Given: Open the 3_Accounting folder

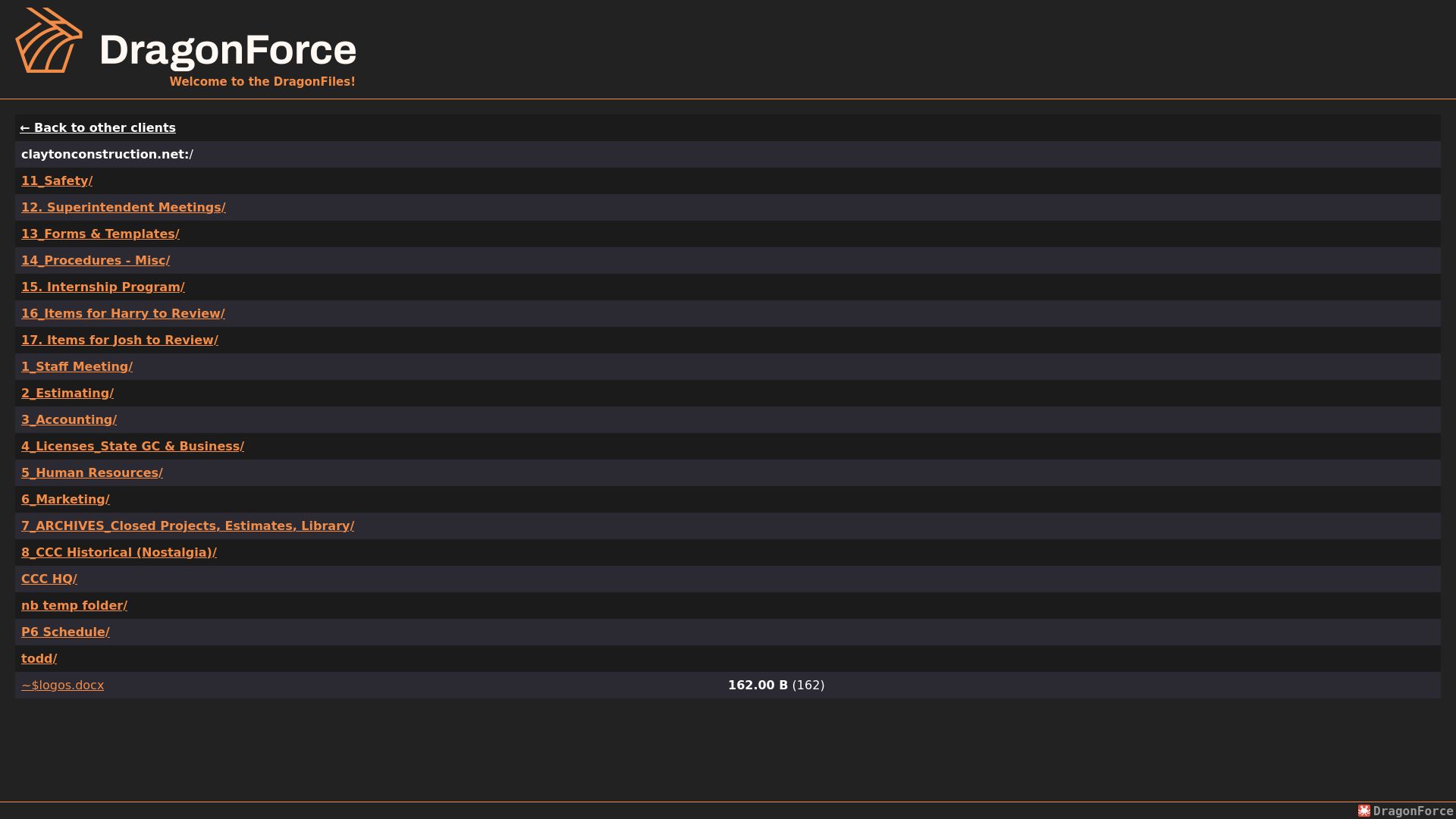Looking at the screenshot, I should 69,419.
